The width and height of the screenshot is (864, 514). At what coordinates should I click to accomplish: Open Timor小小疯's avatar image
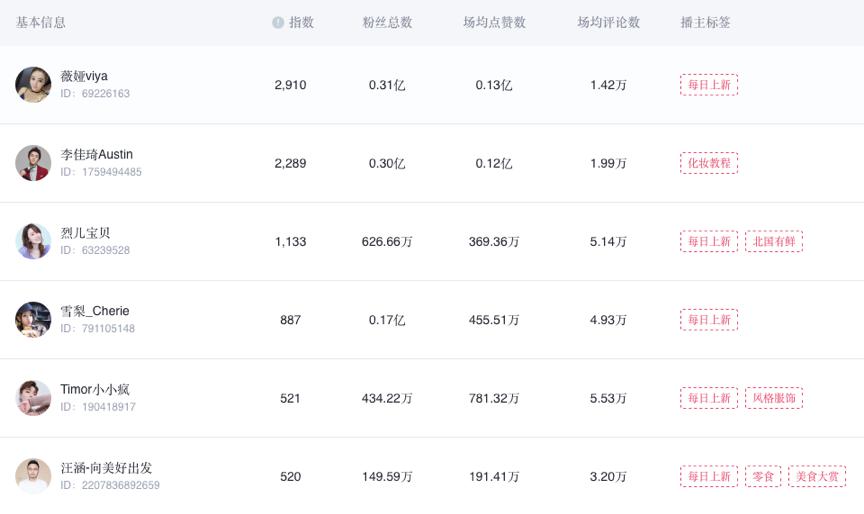click(x=33, y=398)
